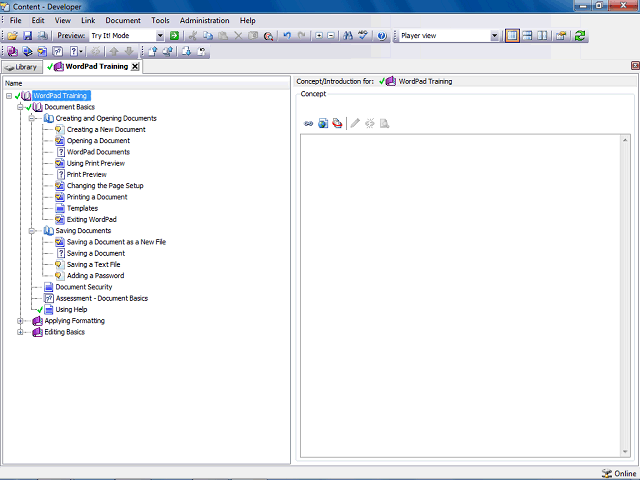Image resolution: width=640 pixels, height=480 pixels.
Task: Select Changing the Page Setup topic
Action: [105, 186]
